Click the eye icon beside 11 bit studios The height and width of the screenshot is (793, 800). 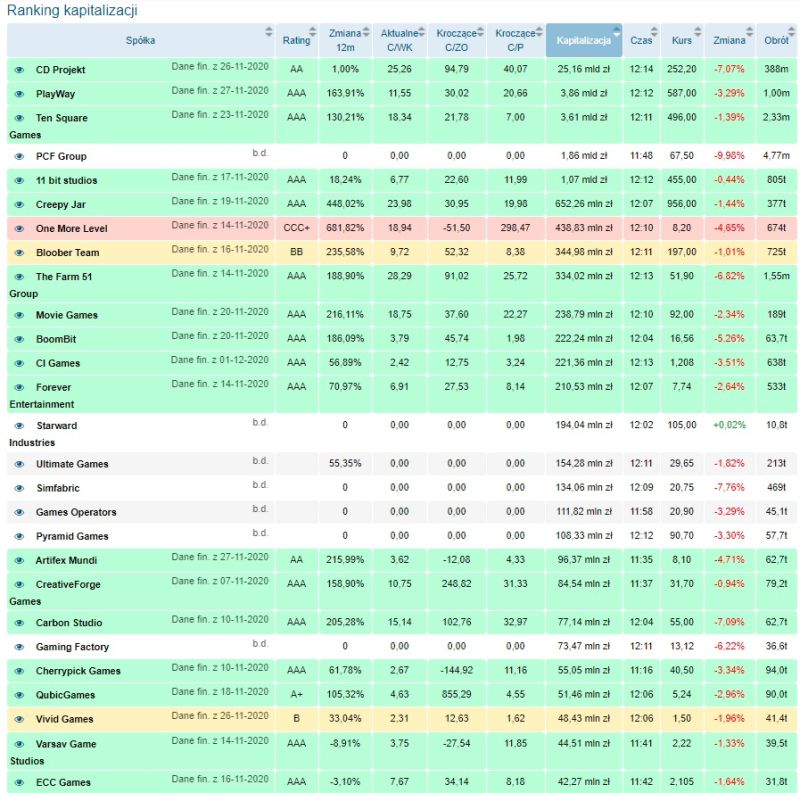[19, 180]
